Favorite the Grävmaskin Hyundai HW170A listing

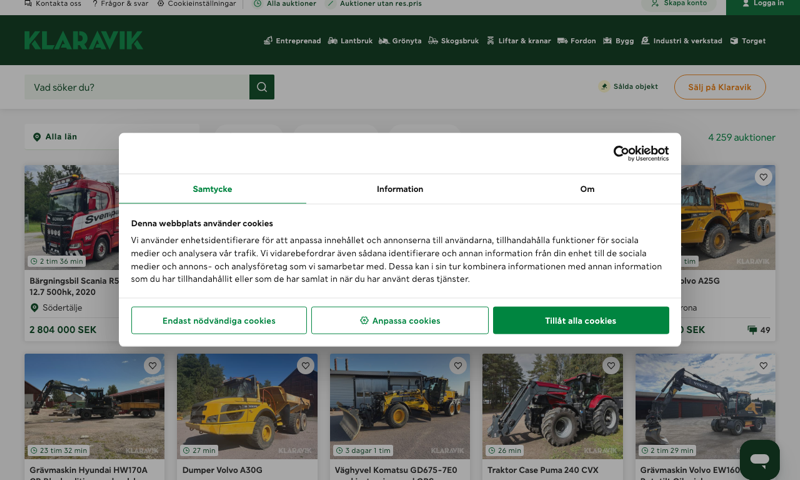point(152,366)
